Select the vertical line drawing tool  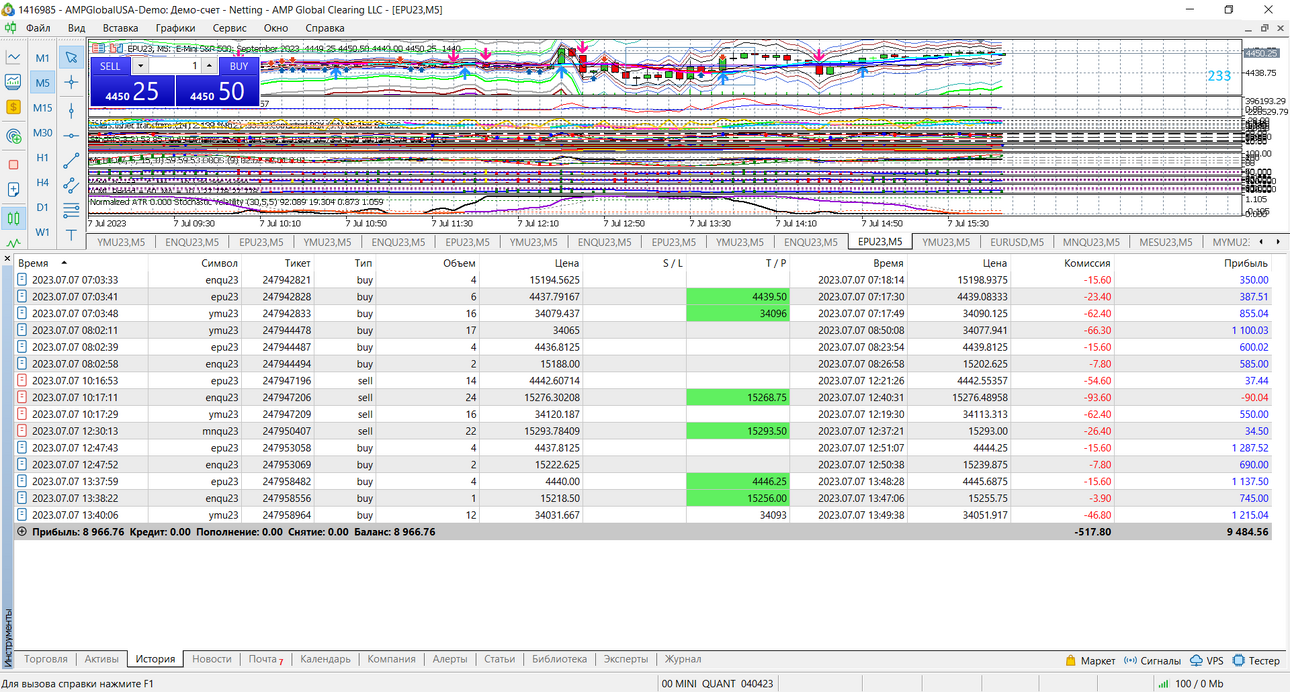tap(71, 109)
